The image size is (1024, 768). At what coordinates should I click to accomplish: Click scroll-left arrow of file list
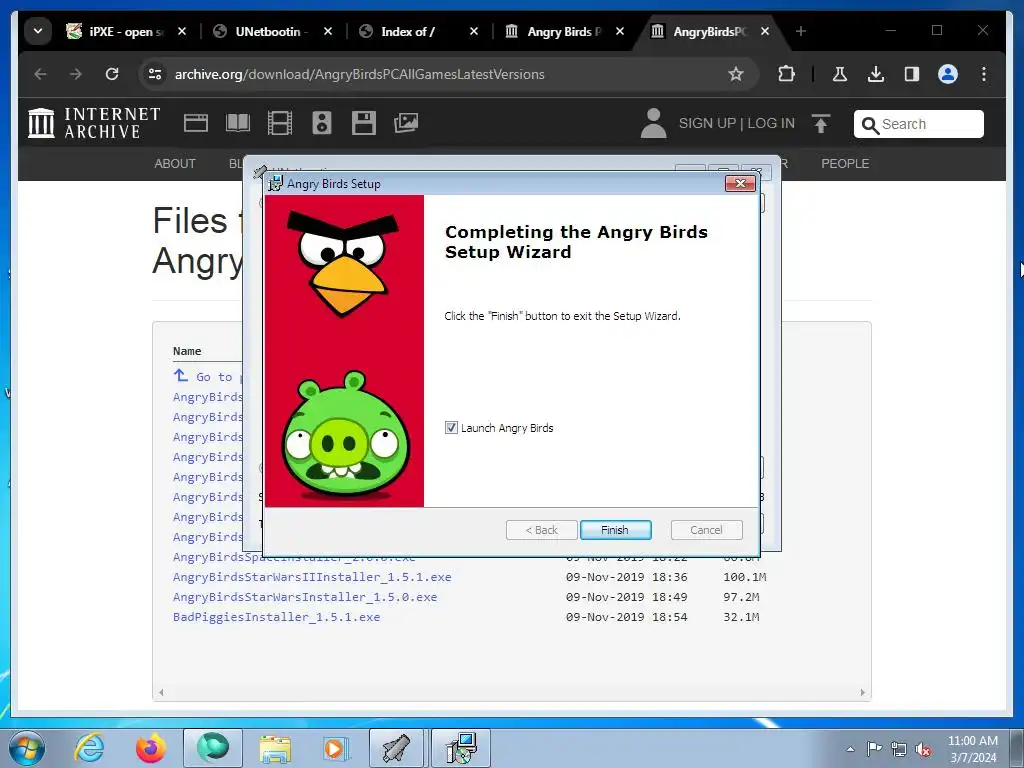[161, 692]
